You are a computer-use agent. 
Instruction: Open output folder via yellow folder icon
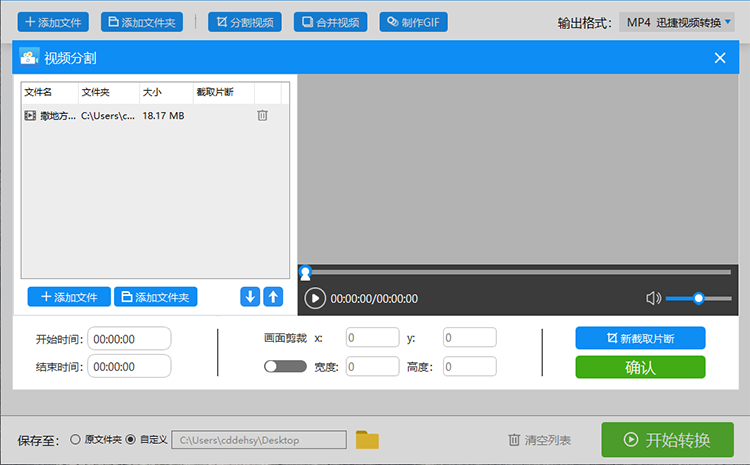coord(367,440)
